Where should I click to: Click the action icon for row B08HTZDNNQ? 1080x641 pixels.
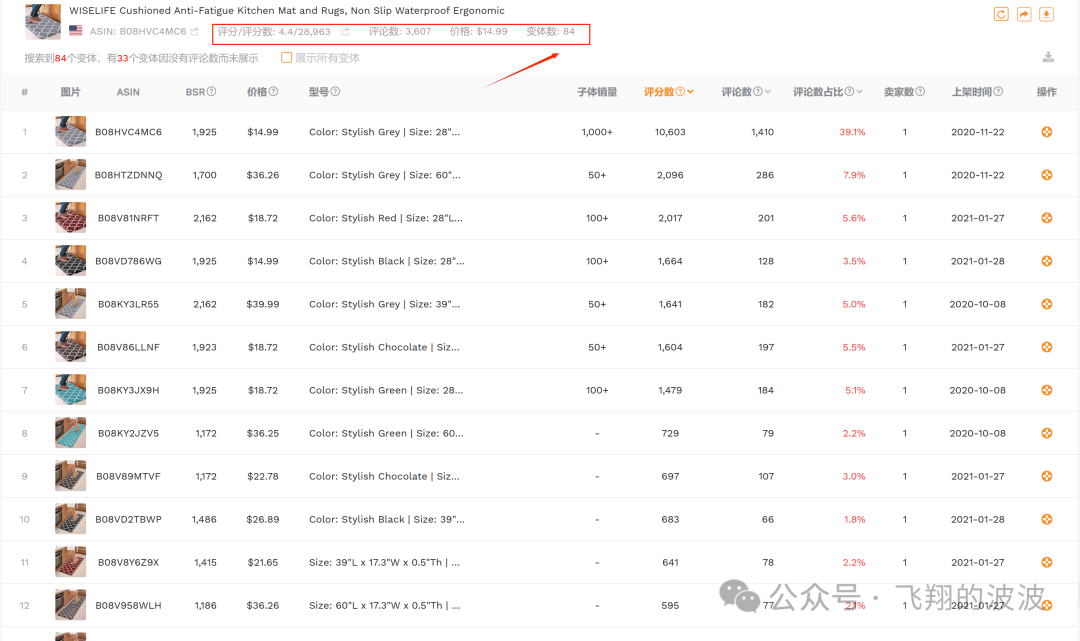(1047, 175)
